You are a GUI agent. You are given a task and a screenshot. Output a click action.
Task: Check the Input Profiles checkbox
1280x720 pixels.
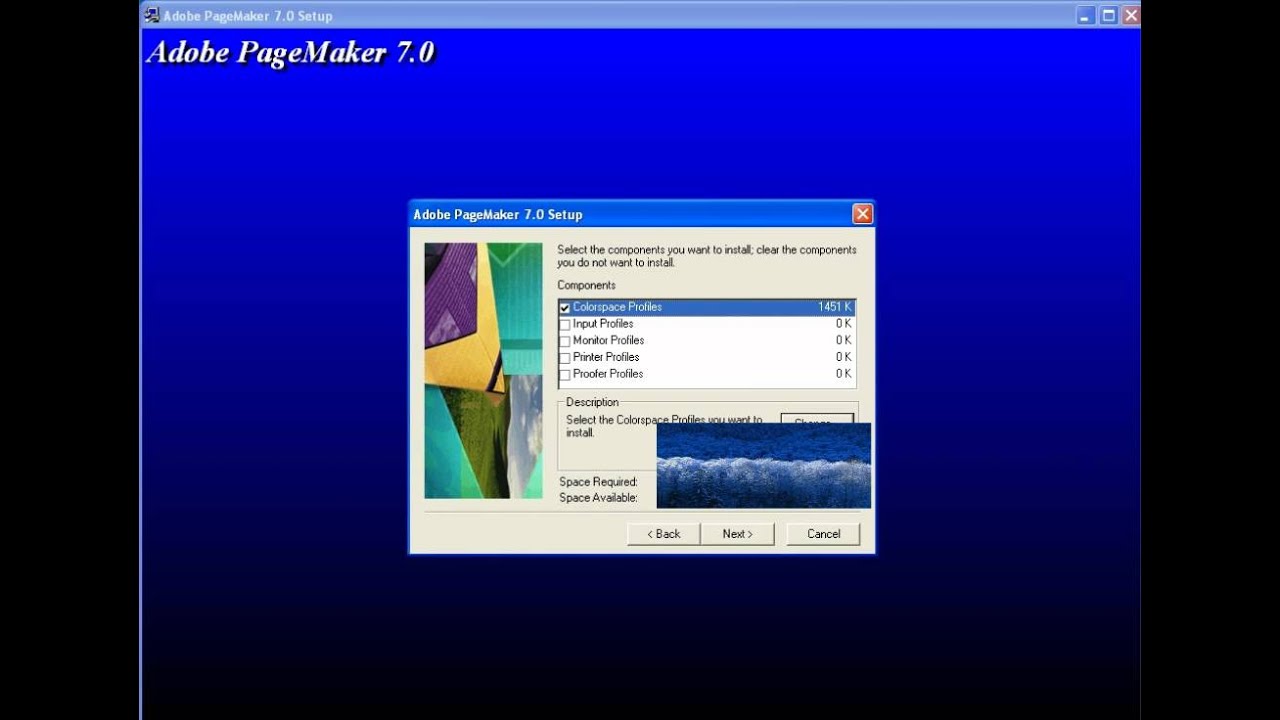coord(565,325)
